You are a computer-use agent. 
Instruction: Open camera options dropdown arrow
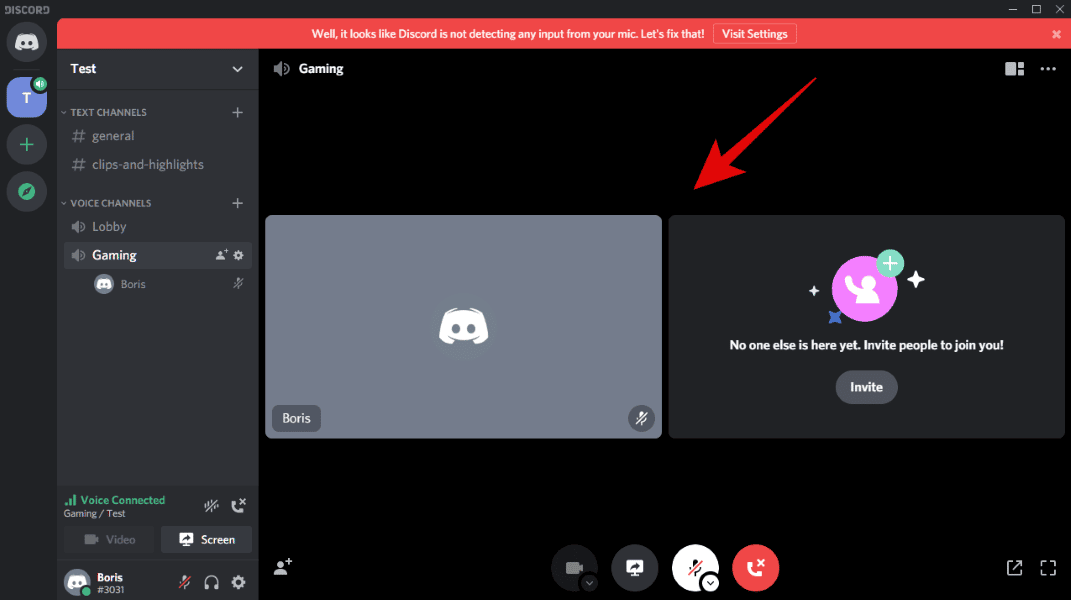click(589, 583)
